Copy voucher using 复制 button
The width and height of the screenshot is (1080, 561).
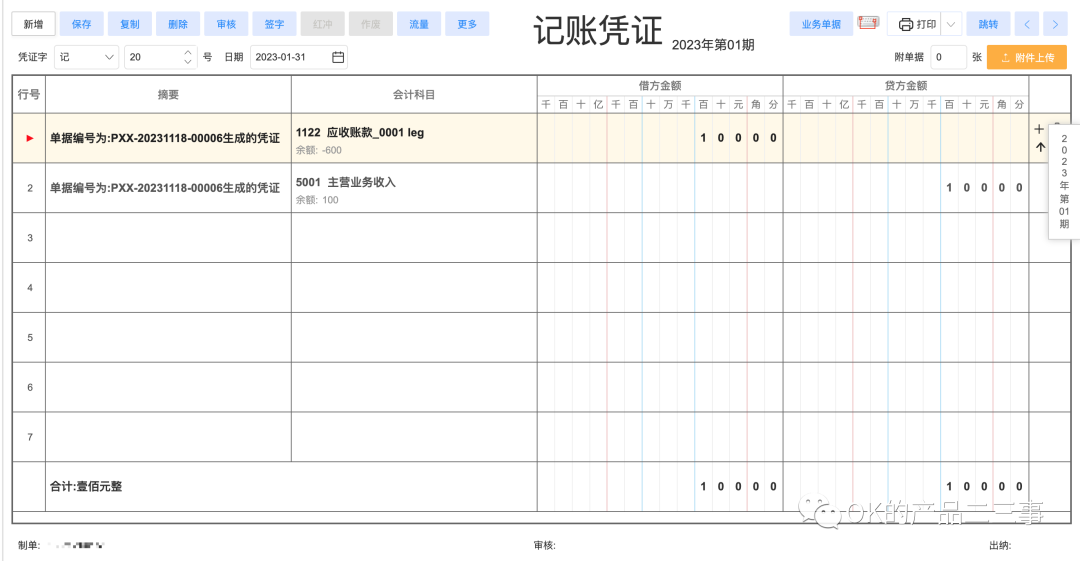(129, 24)
